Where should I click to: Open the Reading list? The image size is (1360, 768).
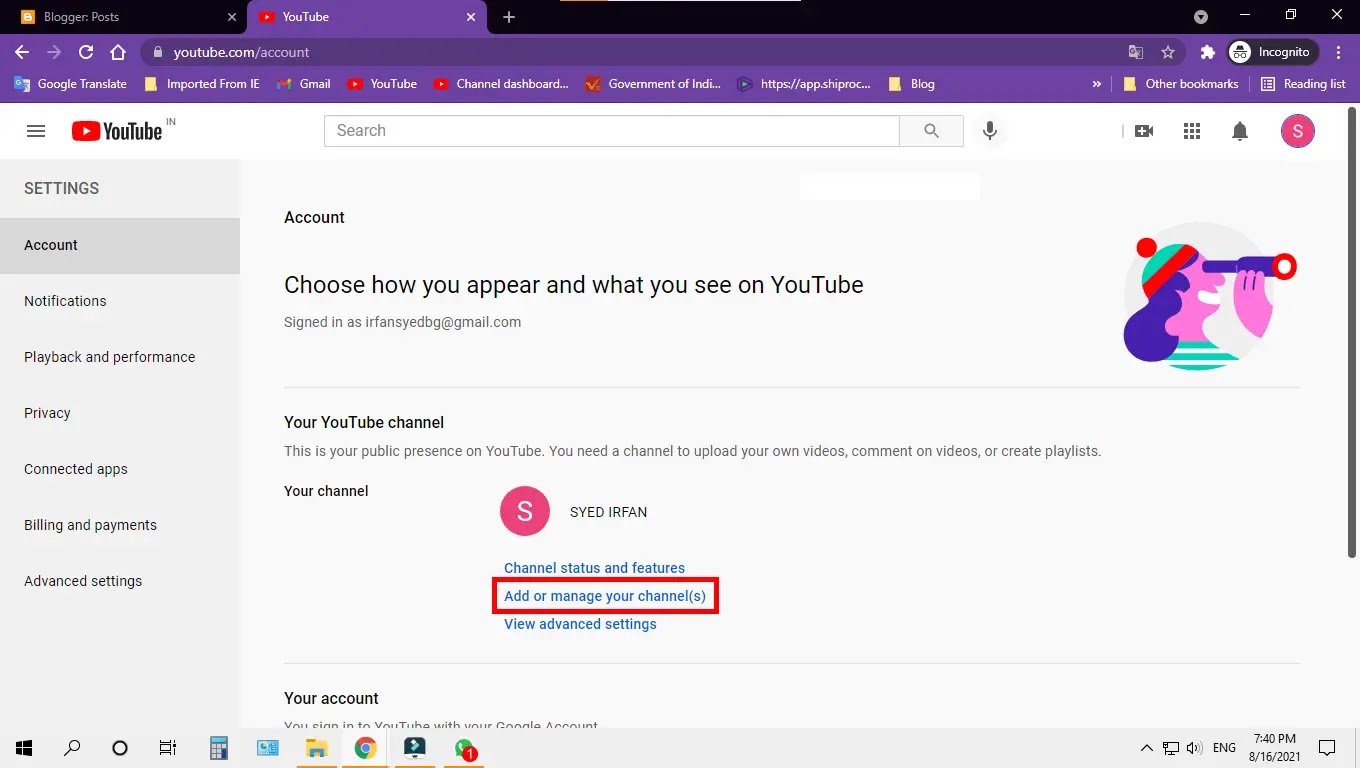[x=1303, y=84]
